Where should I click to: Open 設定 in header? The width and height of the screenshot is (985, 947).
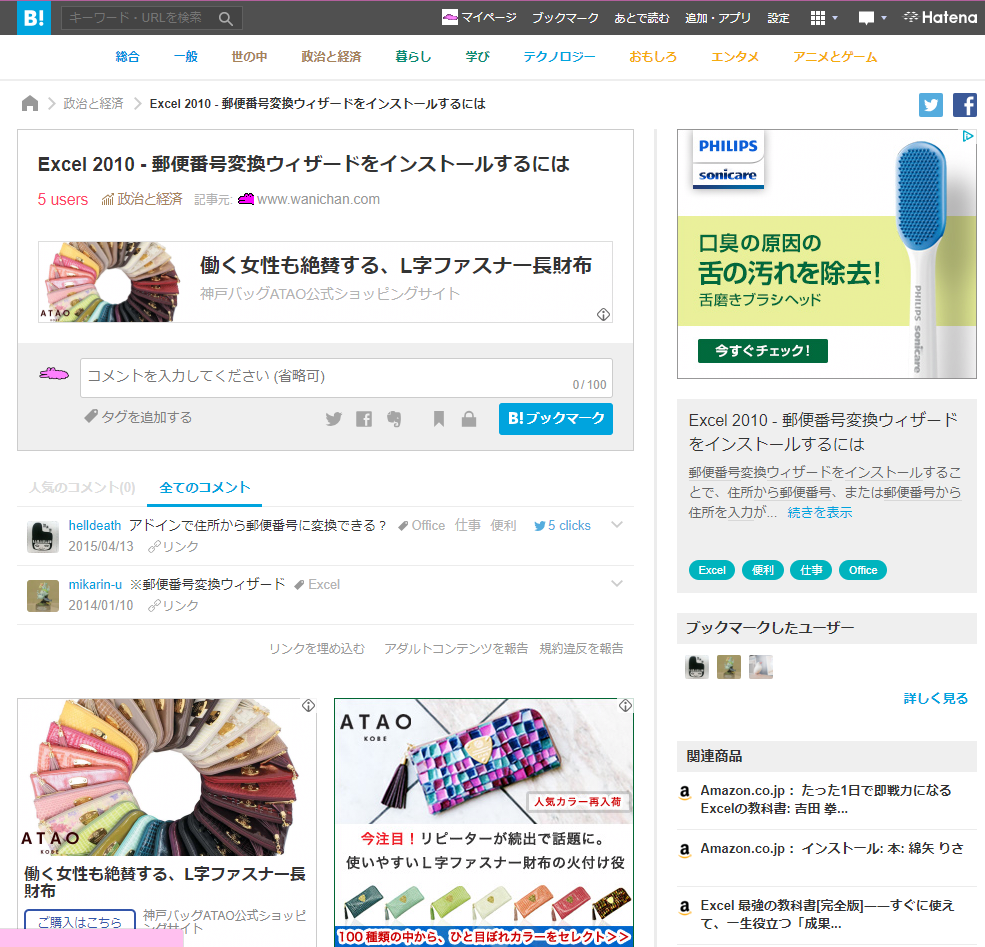coord(778,18)
